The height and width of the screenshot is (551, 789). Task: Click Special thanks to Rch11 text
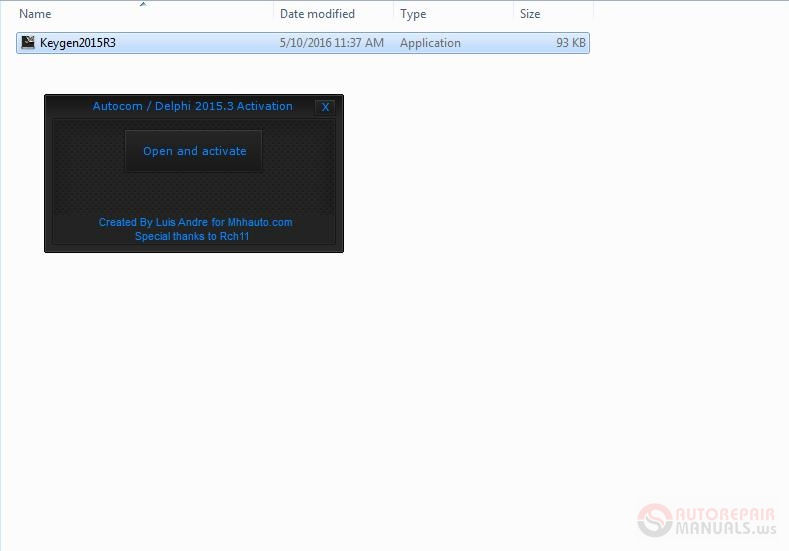192,237
